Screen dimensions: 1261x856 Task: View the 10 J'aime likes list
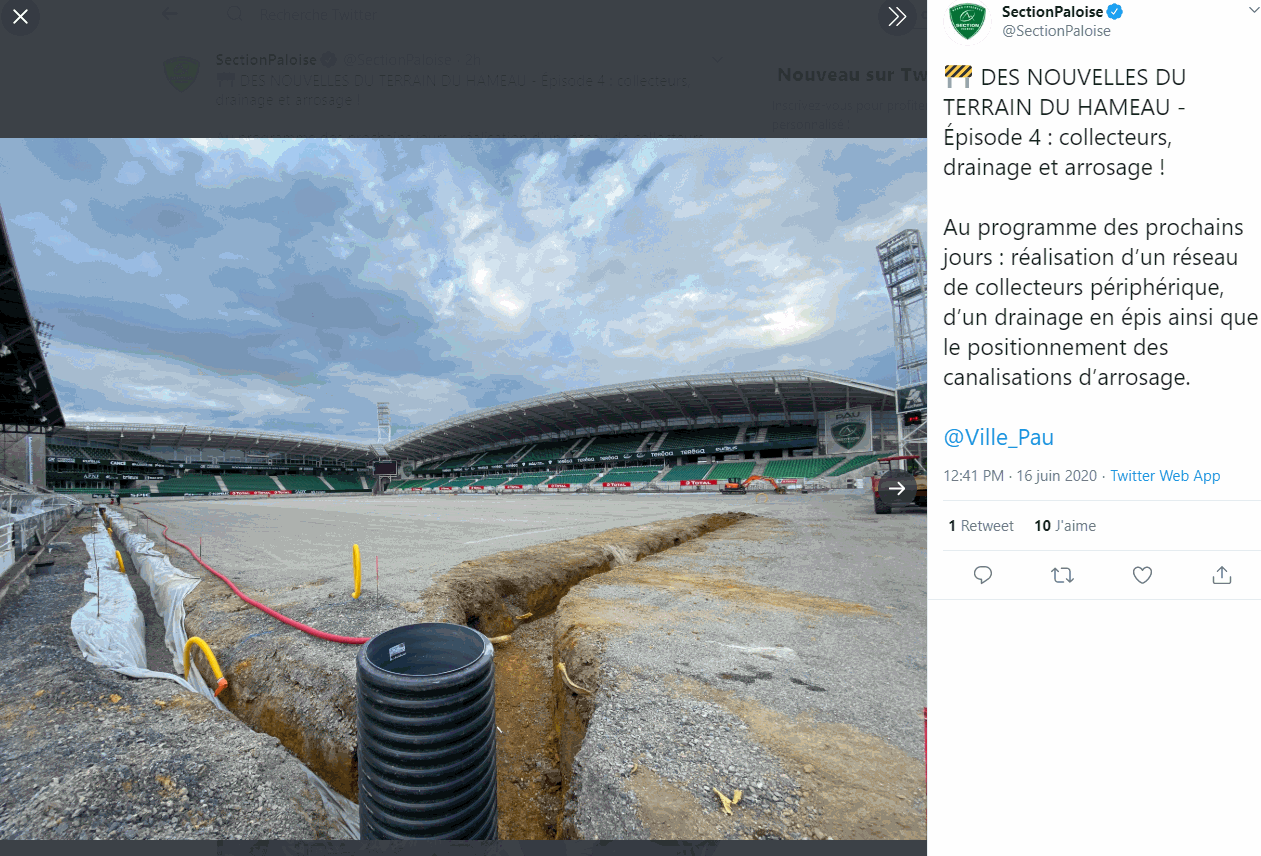(x=1065, y=526)
